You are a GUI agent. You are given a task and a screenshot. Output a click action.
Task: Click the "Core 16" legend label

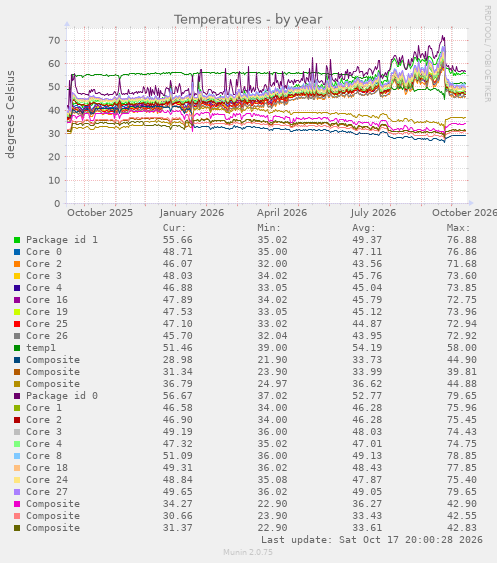click(x=47, y=300)
